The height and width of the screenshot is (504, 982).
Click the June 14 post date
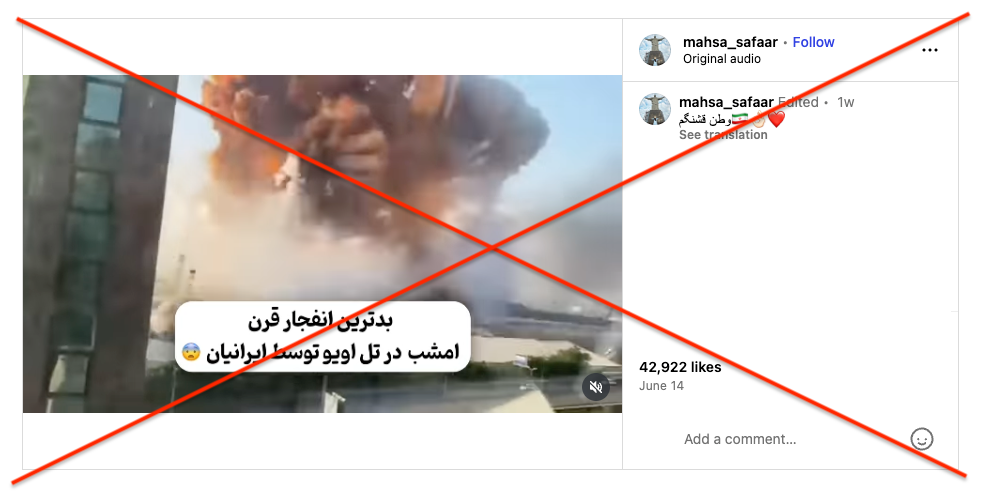(661, 386)
